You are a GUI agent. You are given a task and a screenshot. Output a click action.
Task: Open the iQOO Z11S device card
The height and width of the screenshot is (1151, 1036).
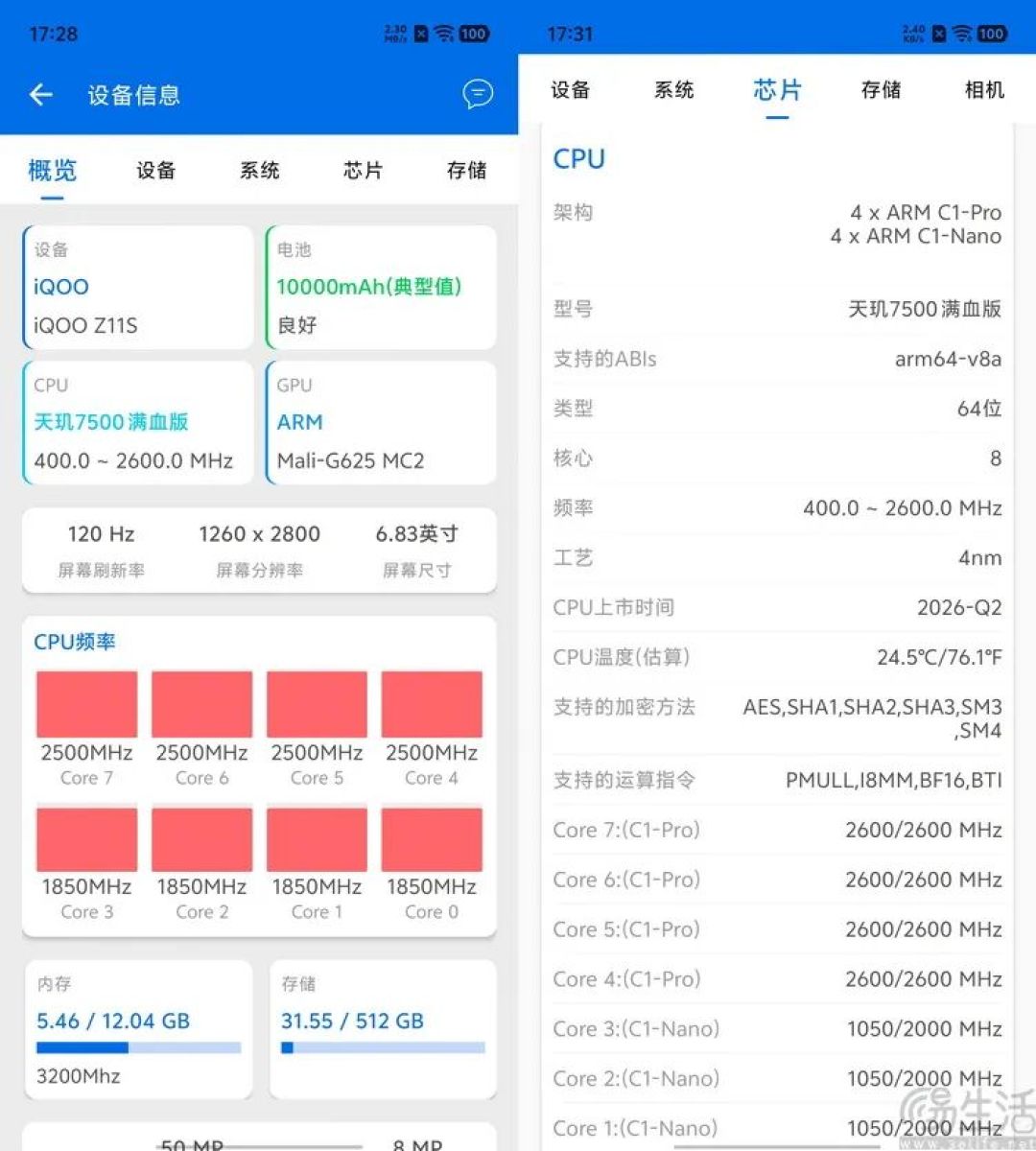(138, 288)
